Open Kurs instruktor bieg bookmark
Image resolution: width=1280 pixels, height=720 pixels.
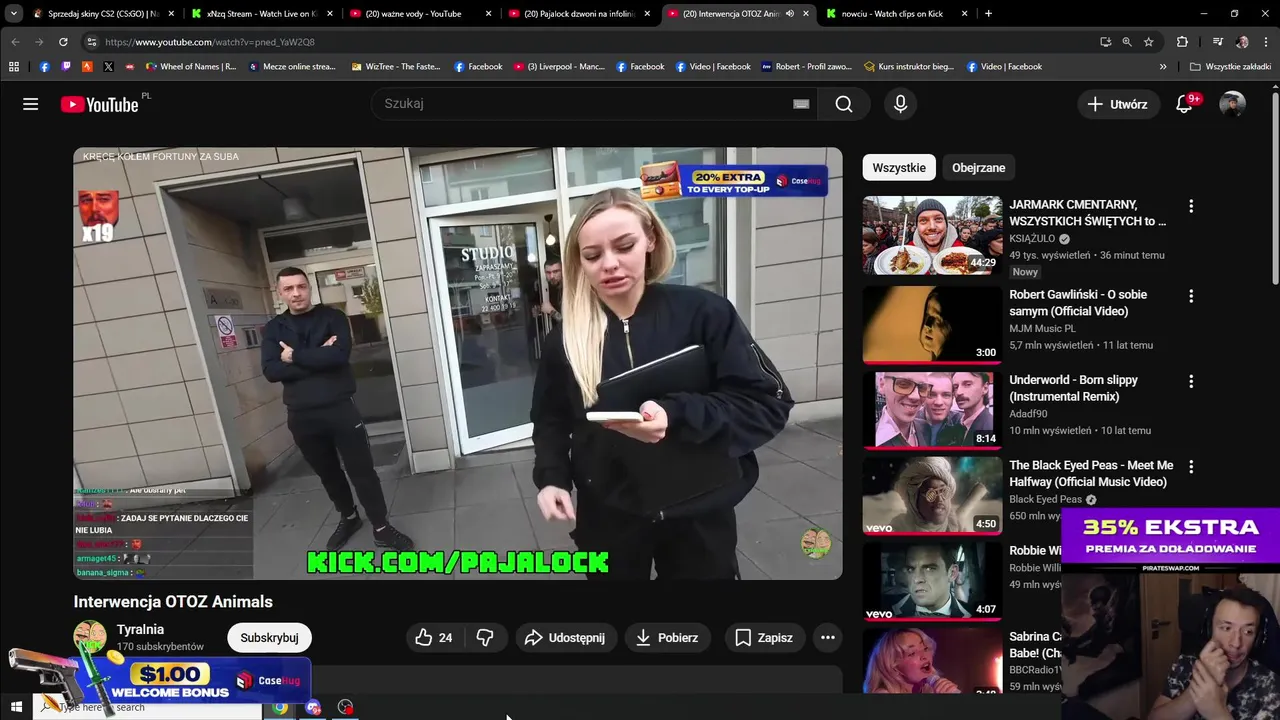(x=908, y=67)
